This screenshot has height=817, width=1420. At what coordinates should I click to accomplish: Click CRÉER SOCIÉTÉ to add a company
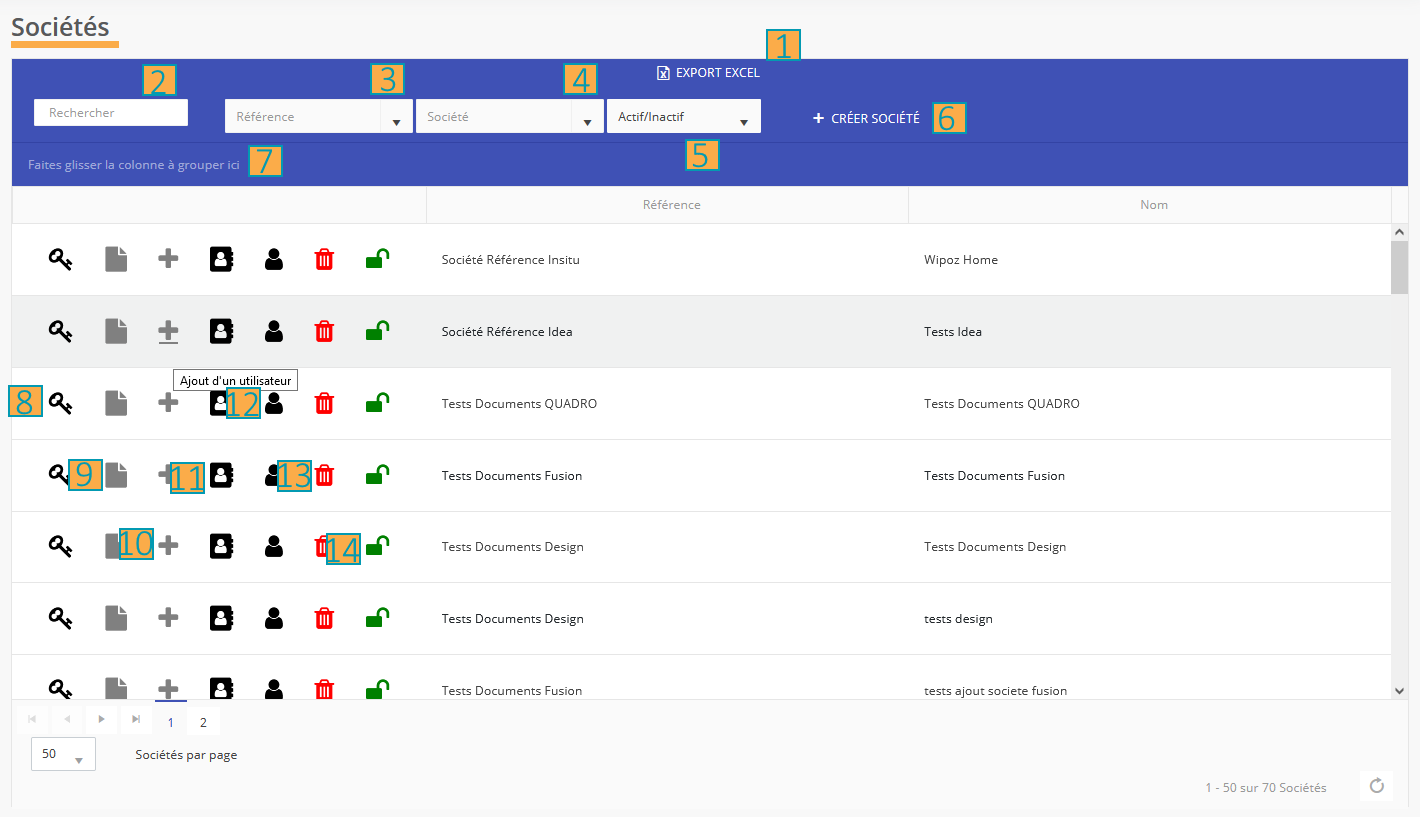click(866, 118)
